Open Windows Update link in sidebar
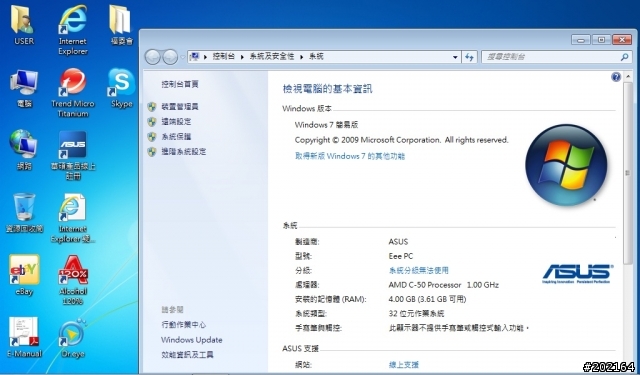 coord(192,339)
